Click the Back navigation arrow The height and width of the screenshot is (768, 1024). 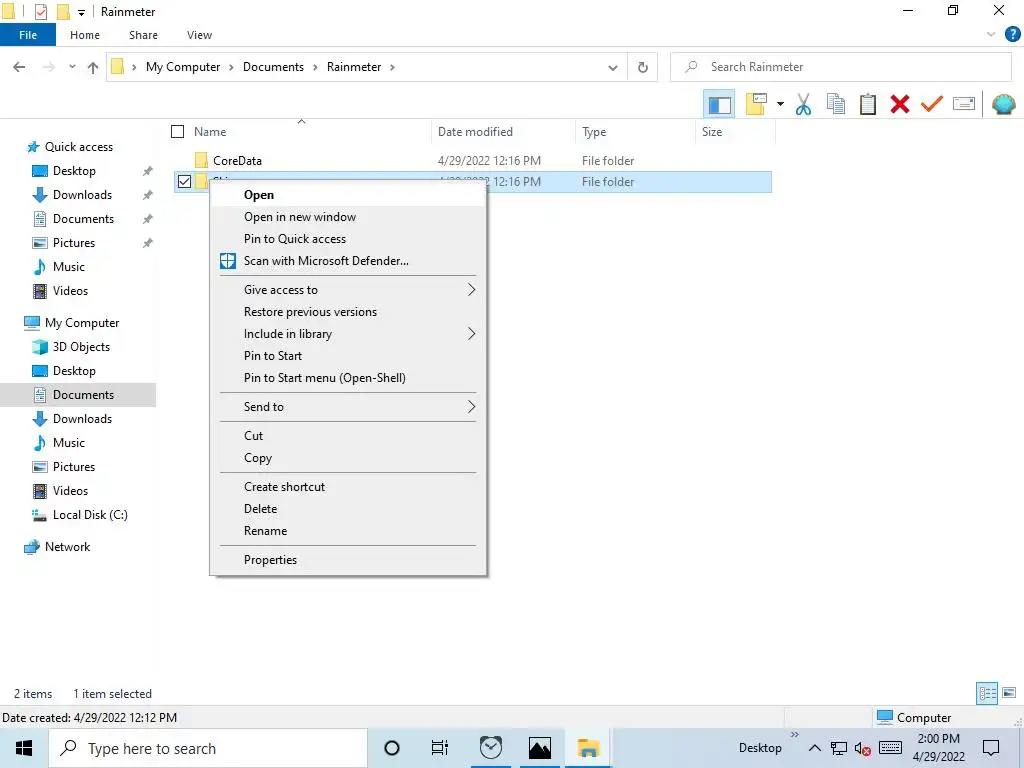coord(19,67)
